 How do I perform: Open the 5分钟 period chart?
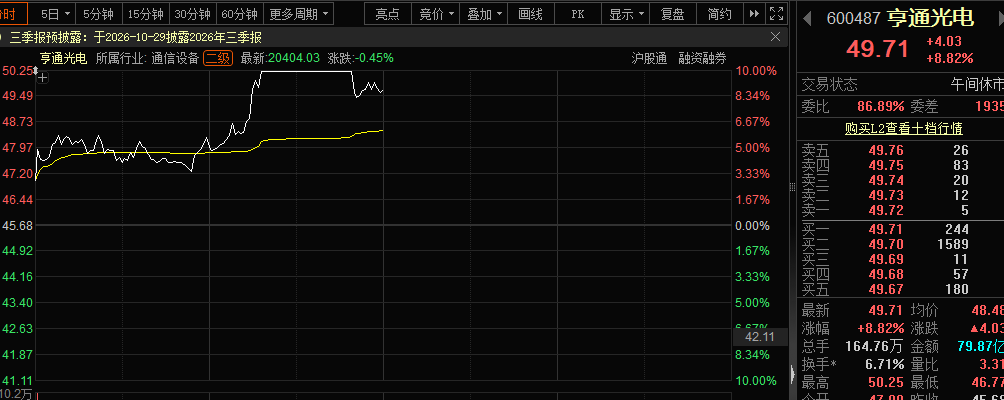[x=99, y=14]
